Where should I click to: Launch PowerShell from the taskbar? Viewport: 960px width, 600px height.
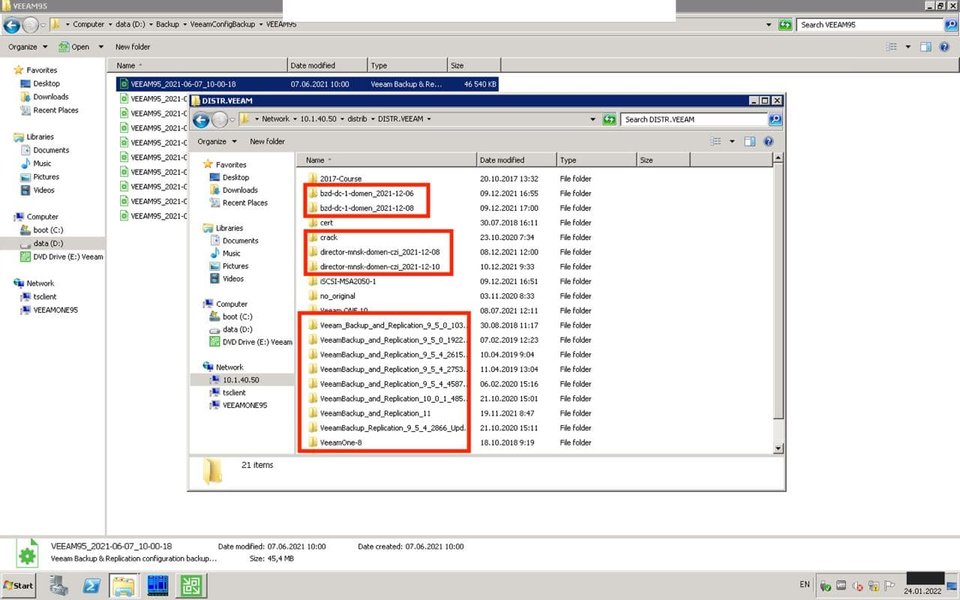pyautogui.click(x=90, y=585)
